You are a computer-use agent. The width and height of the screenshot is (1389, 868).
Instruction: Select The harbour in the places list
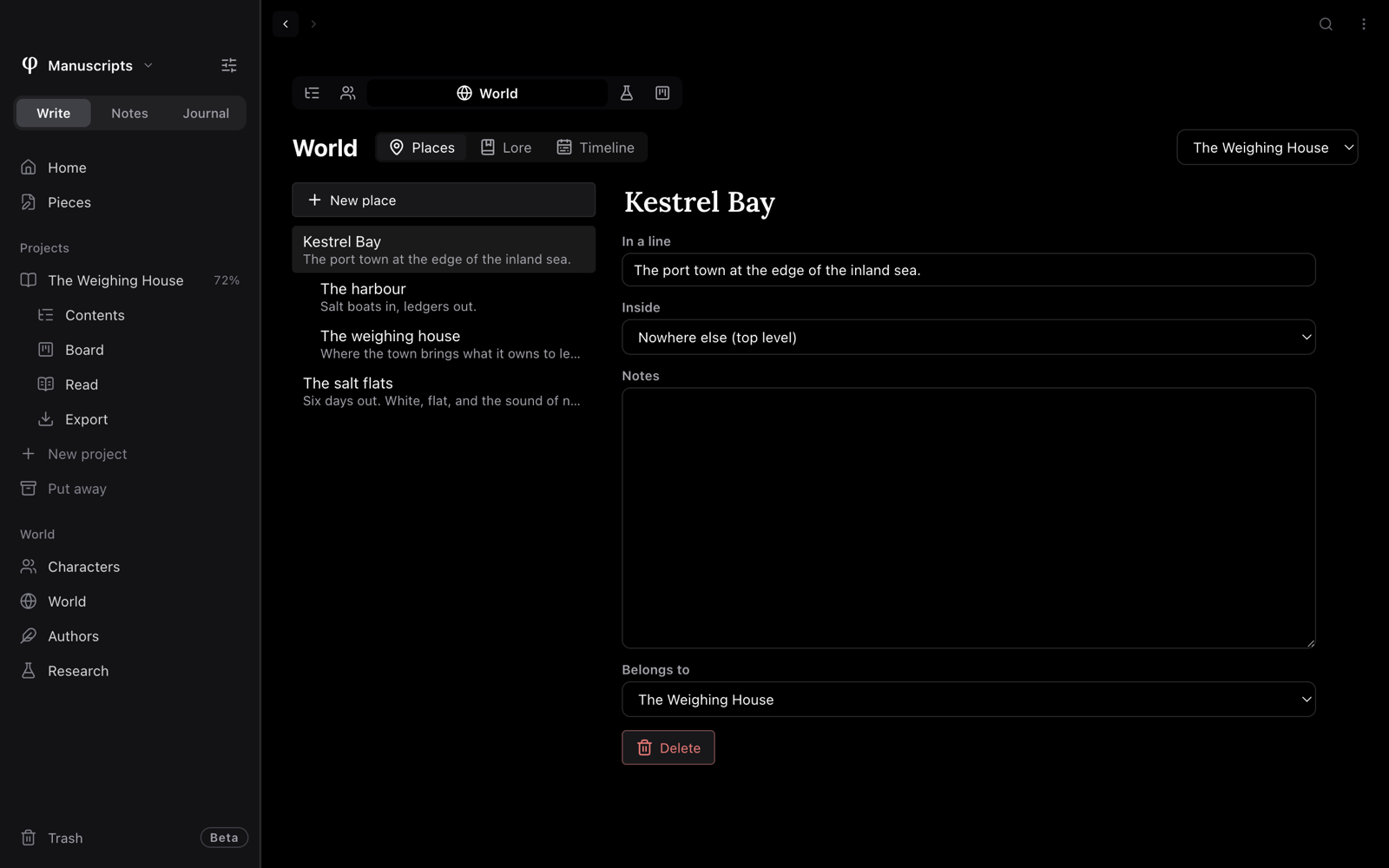pyautogui.click(x=444, y=297)
